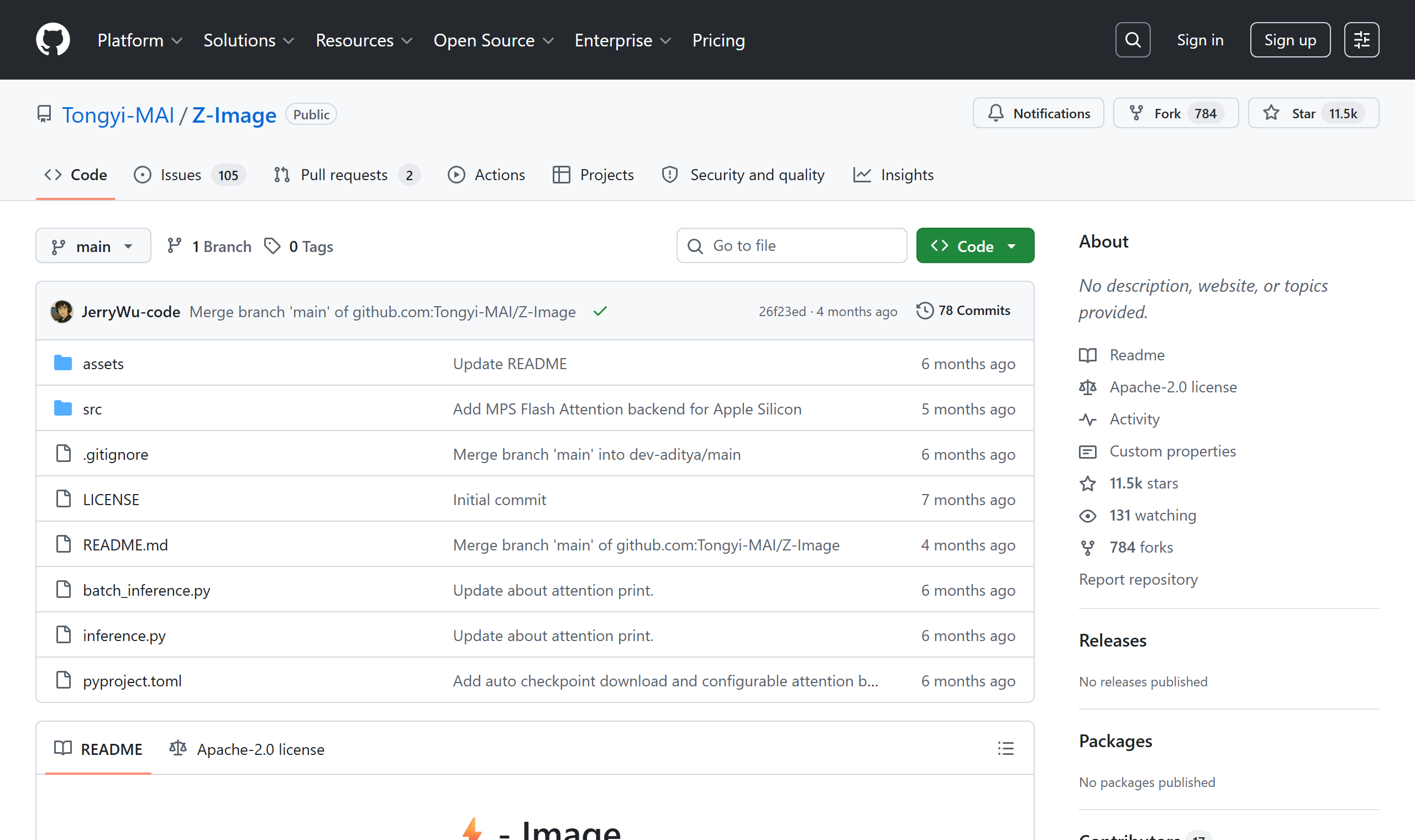Click the Notifications button

1038,113
